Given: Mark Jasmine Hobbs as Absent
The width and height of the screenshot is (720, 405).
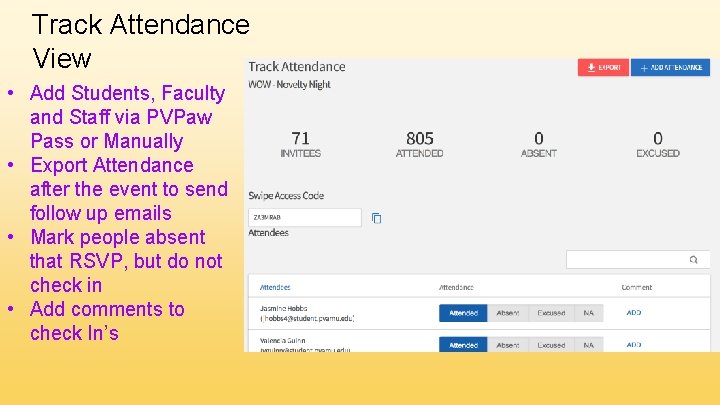Looking at the screenshot, I should [x=508, y=313].
